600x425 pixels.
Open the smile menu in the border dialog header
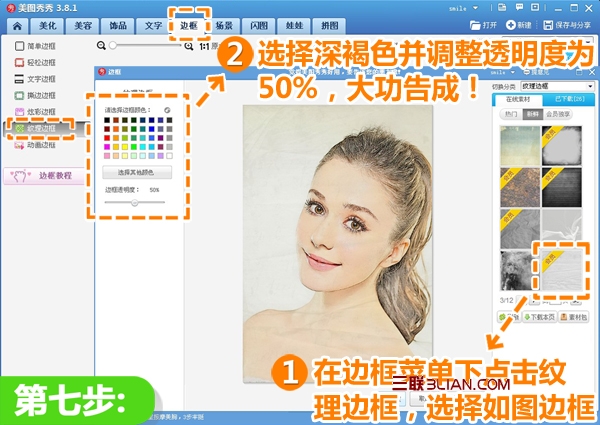503,72
